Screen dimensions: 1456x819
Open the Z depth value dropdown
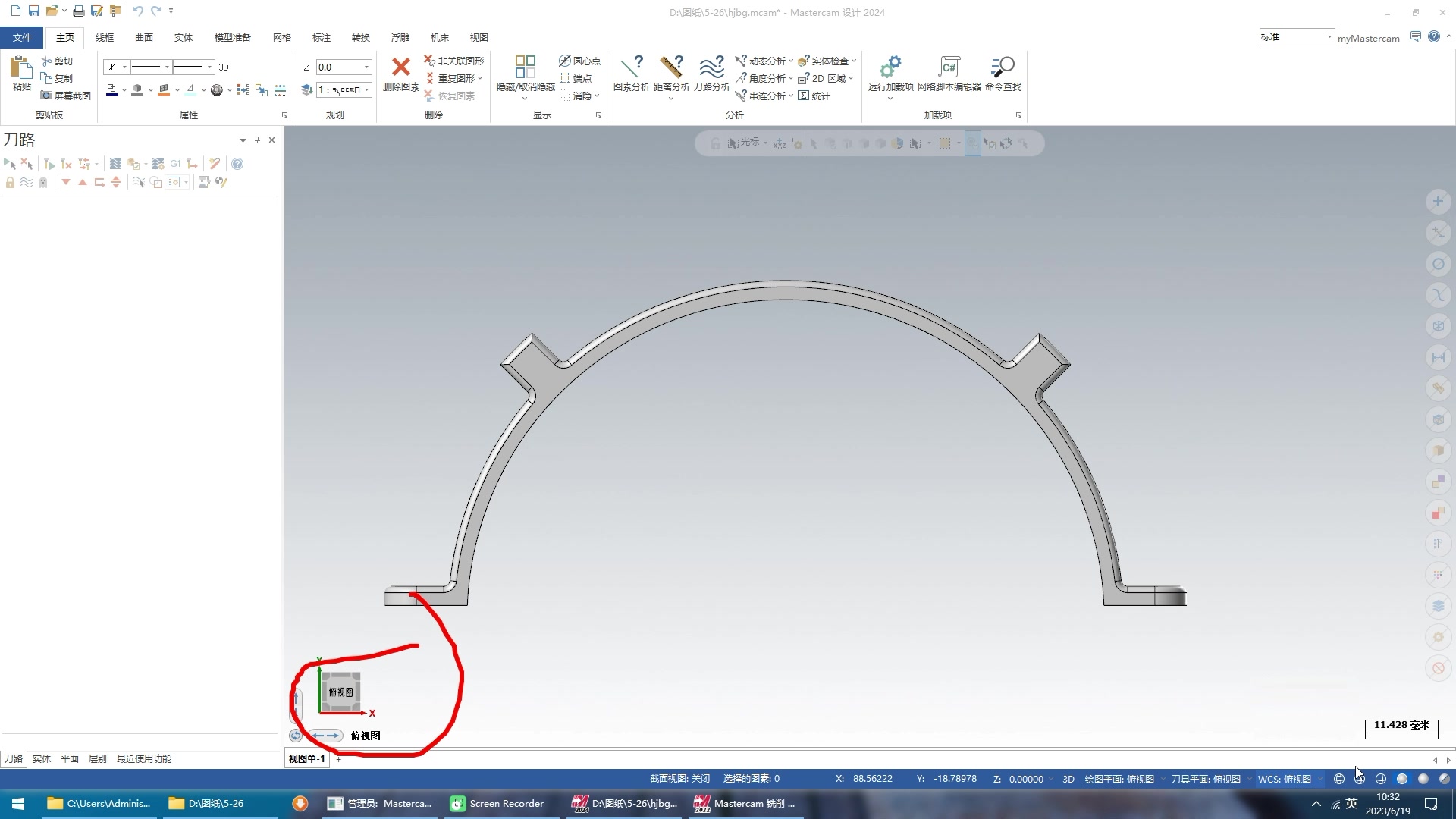click(x=367, y=67)
